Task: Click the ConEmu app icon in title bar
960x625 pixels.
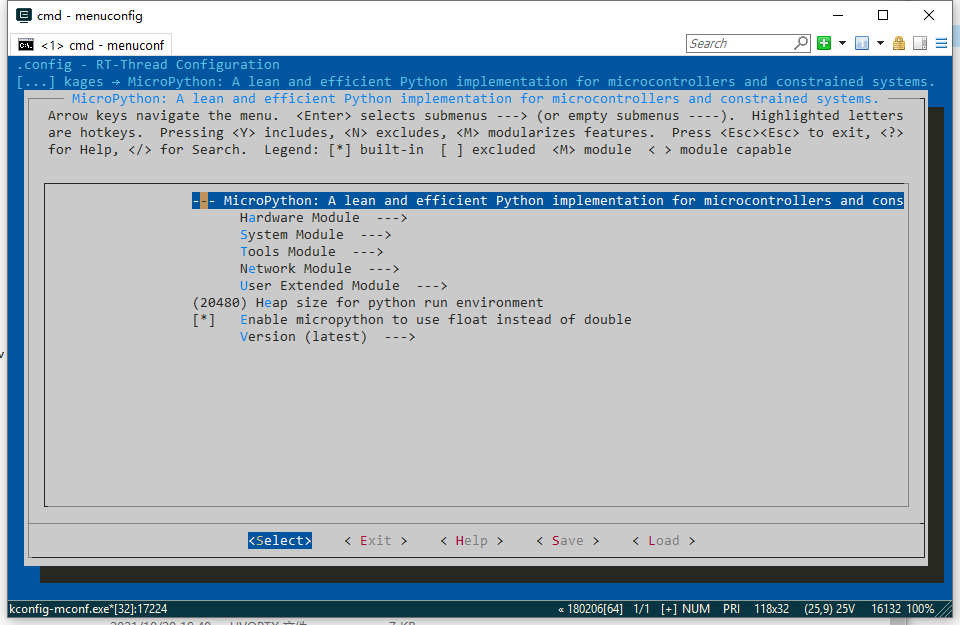Action: [x=24, y=15]
